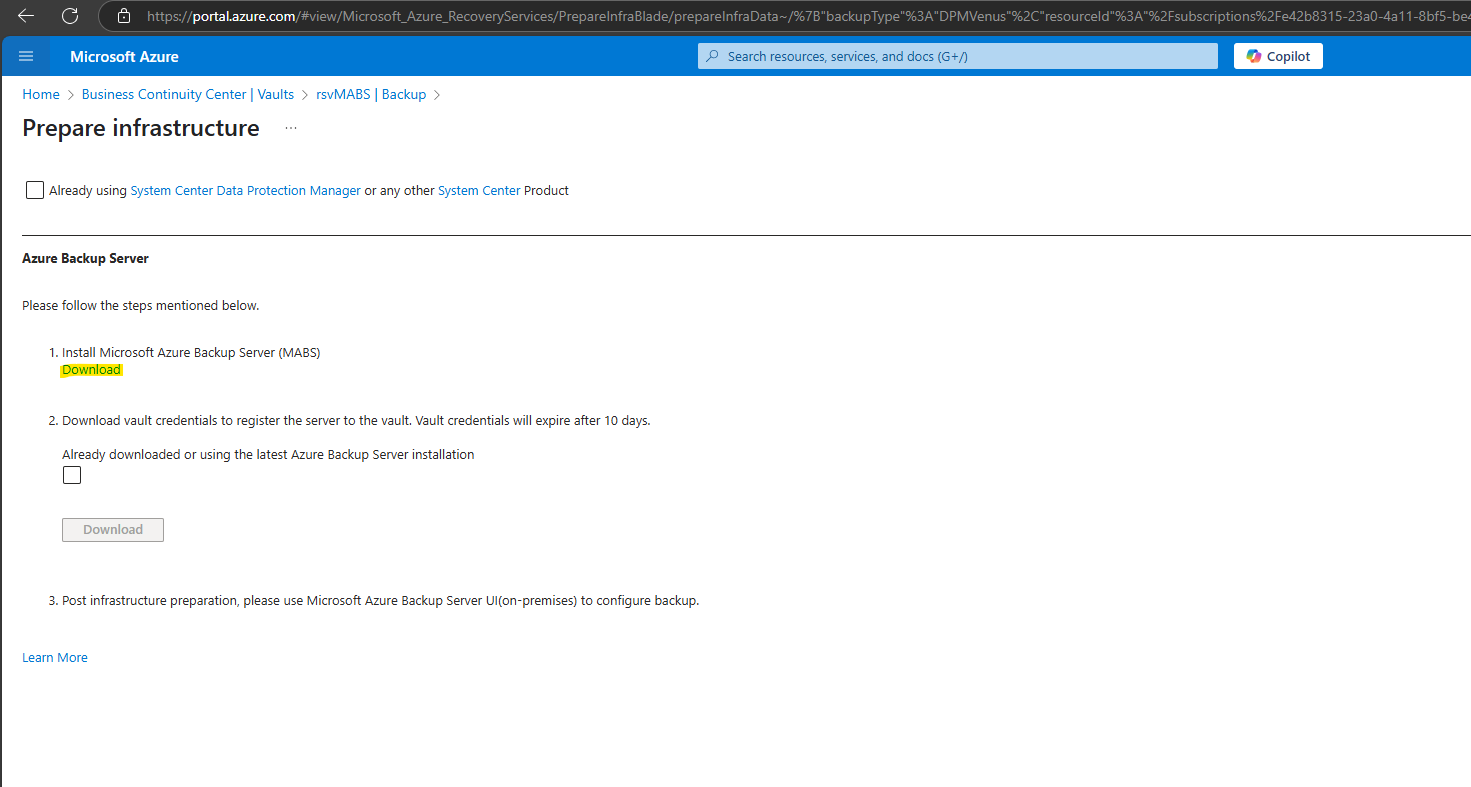Focus the Search resources, services, and docs box
This screenshot has height=787, width=1471.
[958, 57]
